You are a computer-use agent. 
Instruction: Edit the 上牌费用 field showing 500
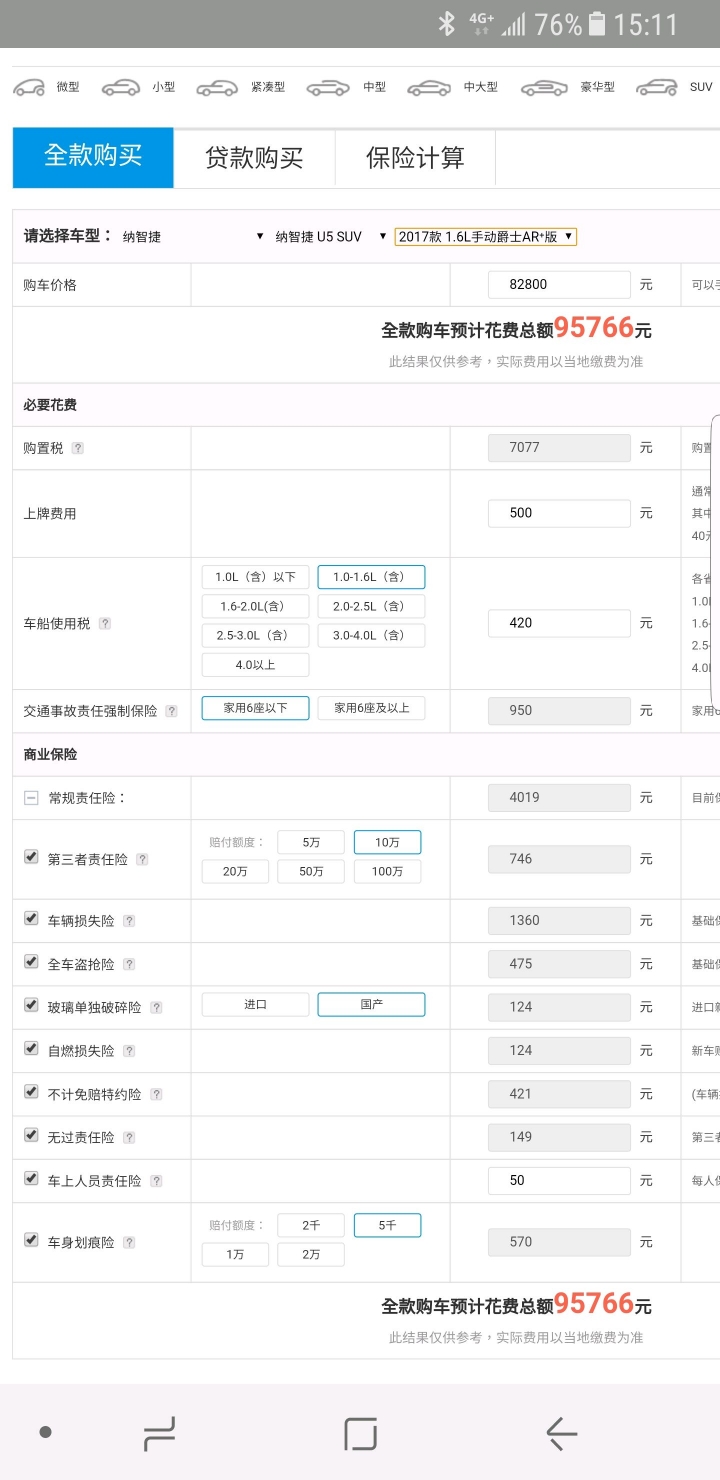pos(559,513)
